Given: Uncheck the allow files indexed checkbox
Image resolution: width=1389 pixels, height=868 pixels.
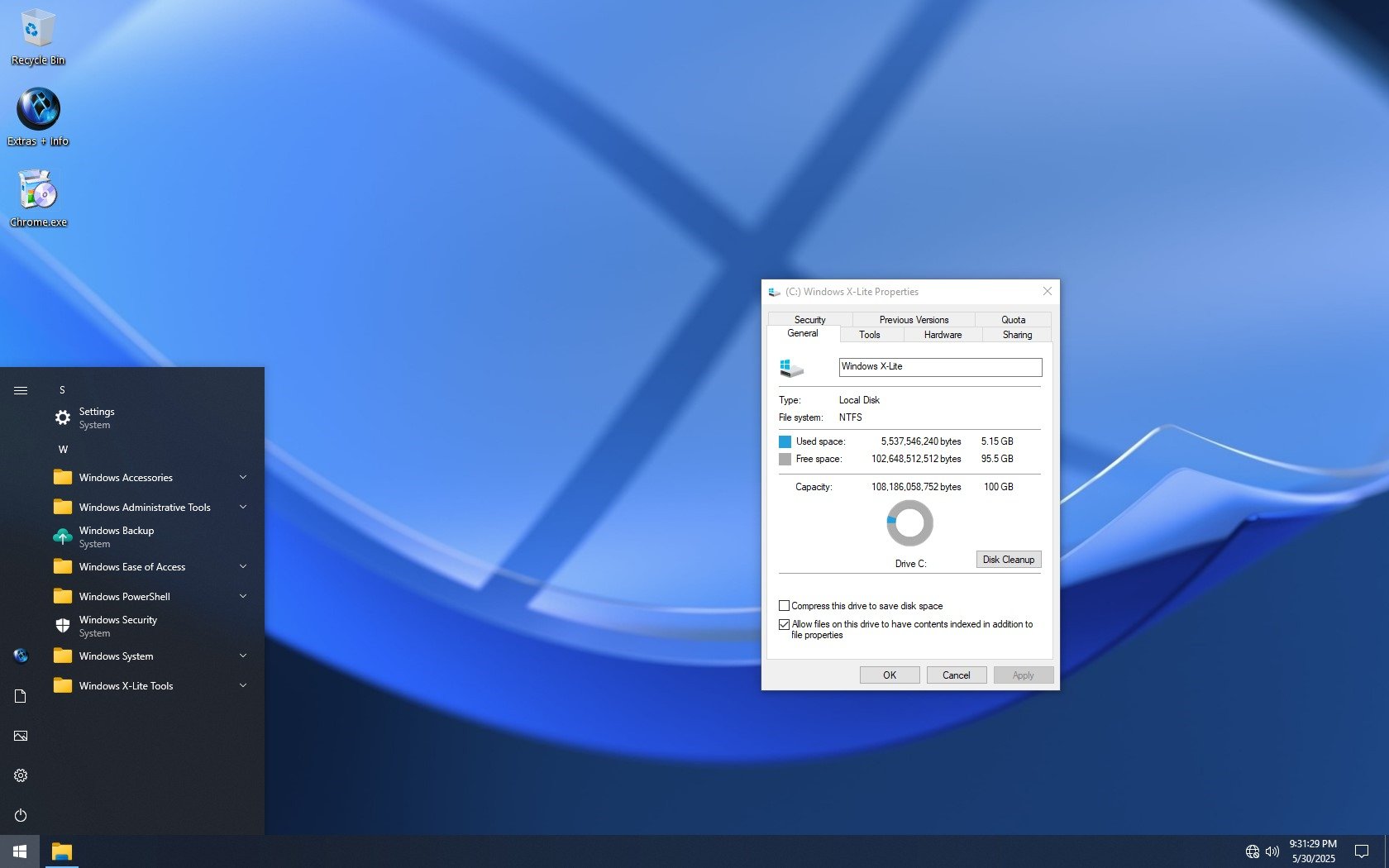Looking at the screenshot, I should [x=784, y=624].
